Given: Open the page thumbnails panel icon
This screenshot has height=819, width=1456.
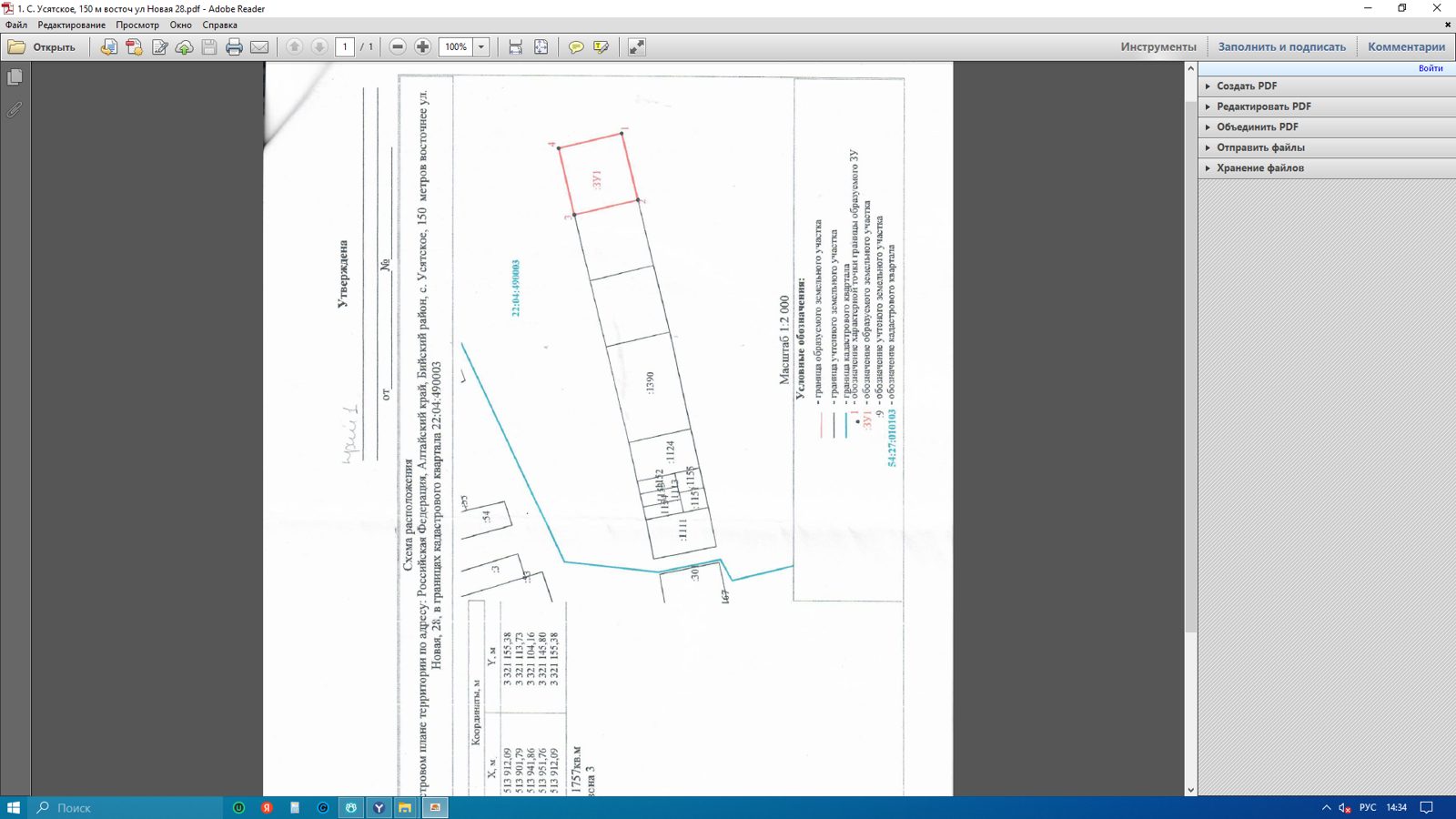Looking at the screenshot, I should point(15,77).
